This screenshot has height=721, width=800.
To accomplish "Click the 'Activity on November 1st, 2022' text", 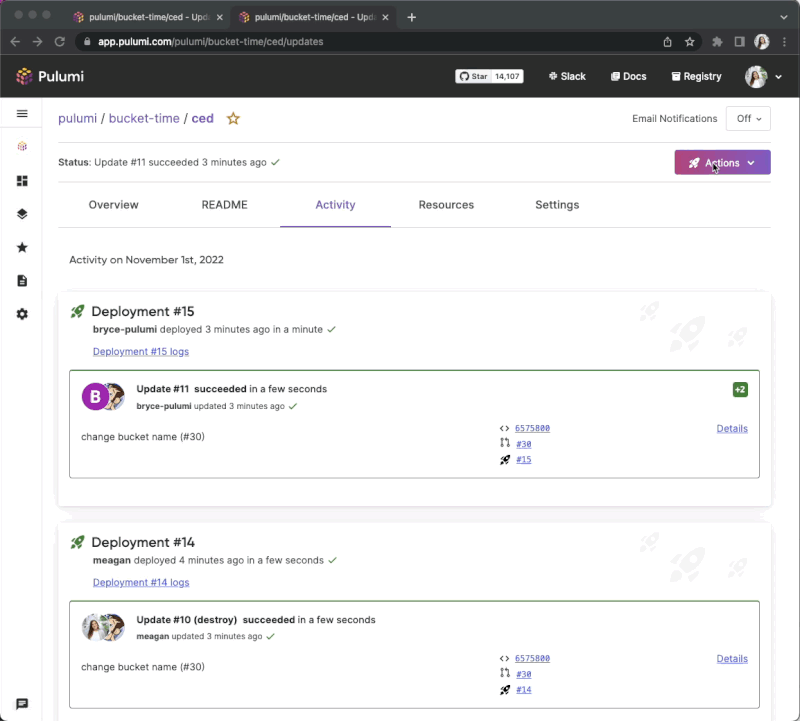I will tap(146, 260).
